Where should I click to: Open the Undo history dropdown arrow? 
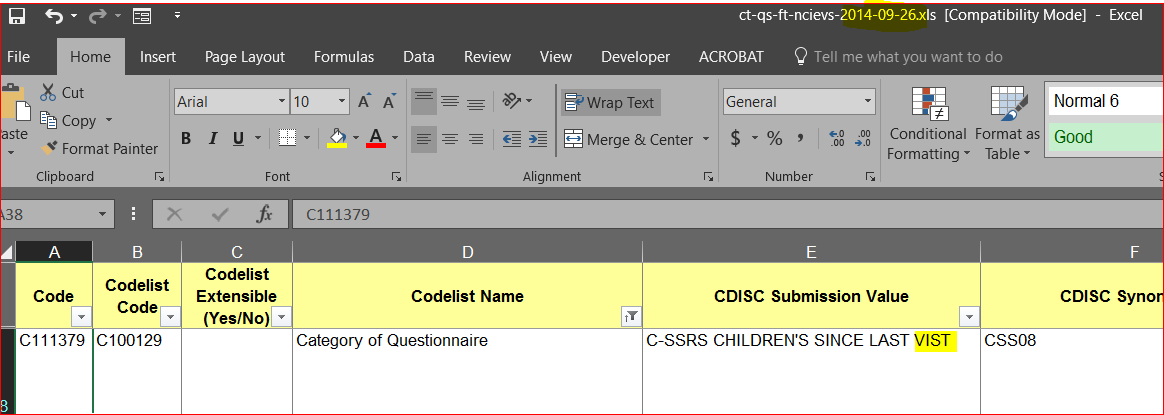(x=73, y=16)
